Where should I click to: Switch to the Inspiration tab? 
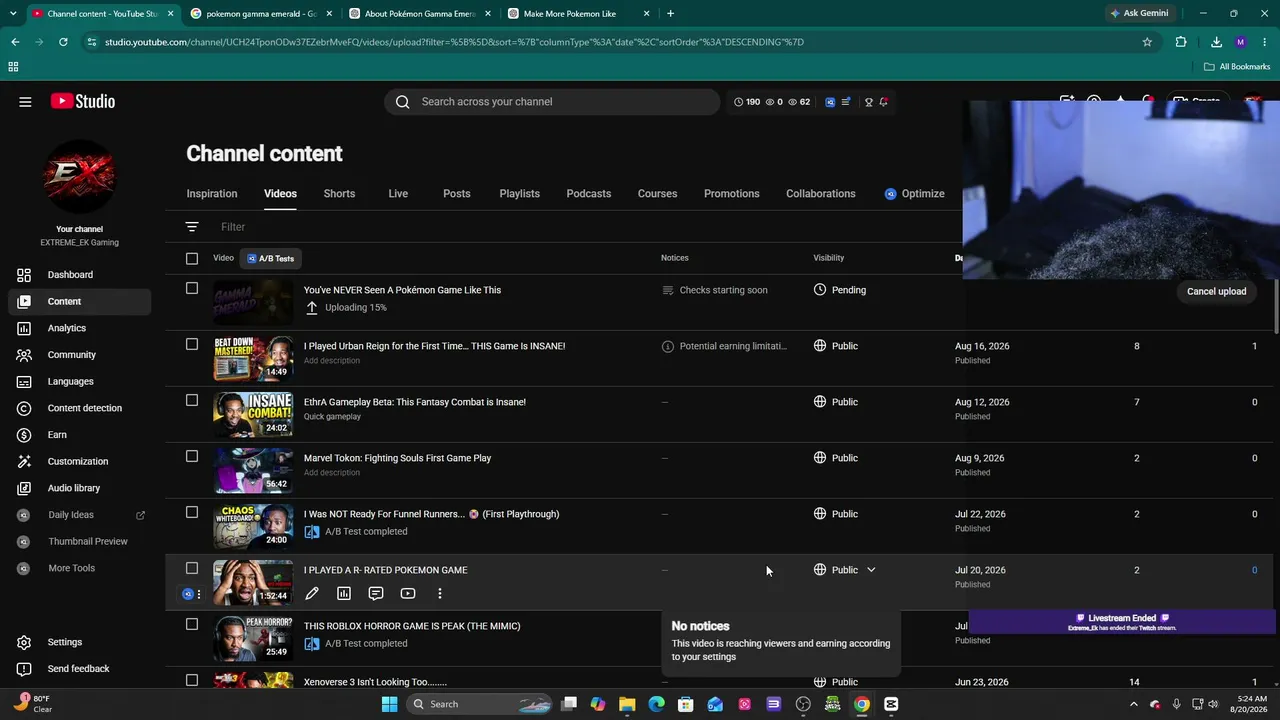click(212, 194)
